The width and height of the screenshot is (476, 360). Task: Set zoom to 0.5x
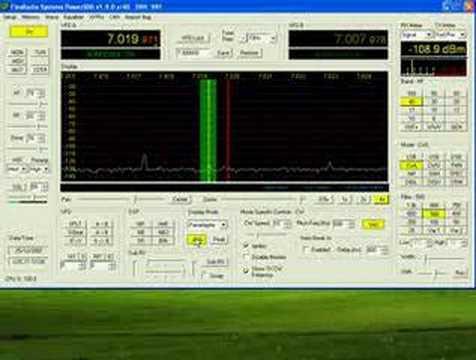[323, 199]
